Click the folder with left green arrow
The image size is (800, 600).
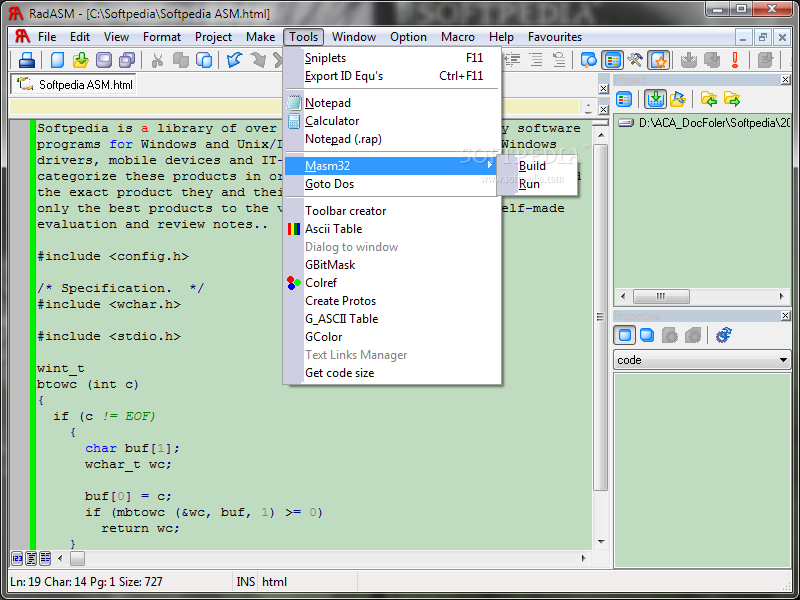point(709,99)
